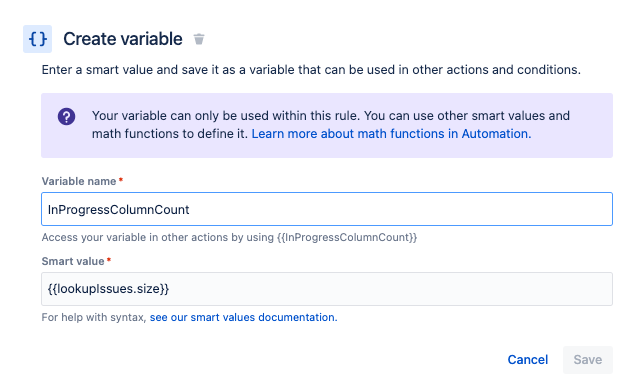
Task: Click the red asterisk beside Smart value
Action: (109, 260)
